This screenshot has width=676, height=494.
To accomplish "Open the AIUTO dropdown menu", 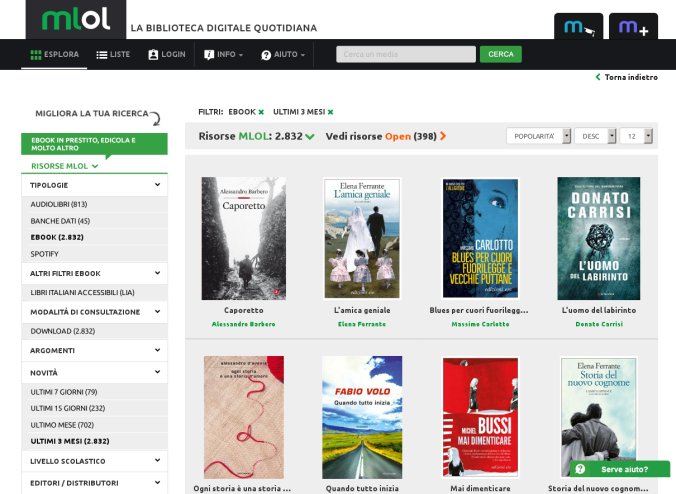I will [x=283, y=54].
